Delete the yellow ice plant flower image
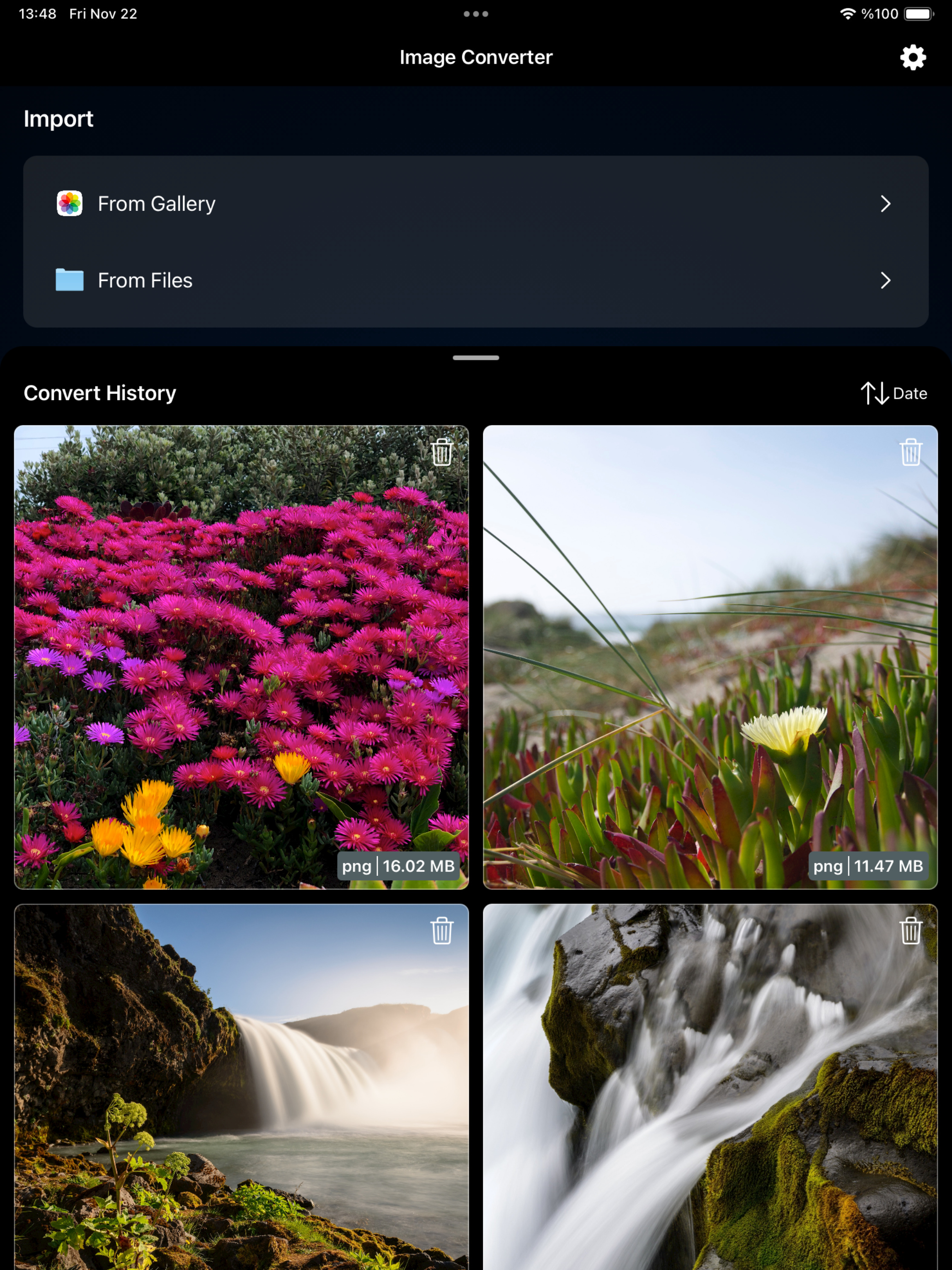 (910, 452)
